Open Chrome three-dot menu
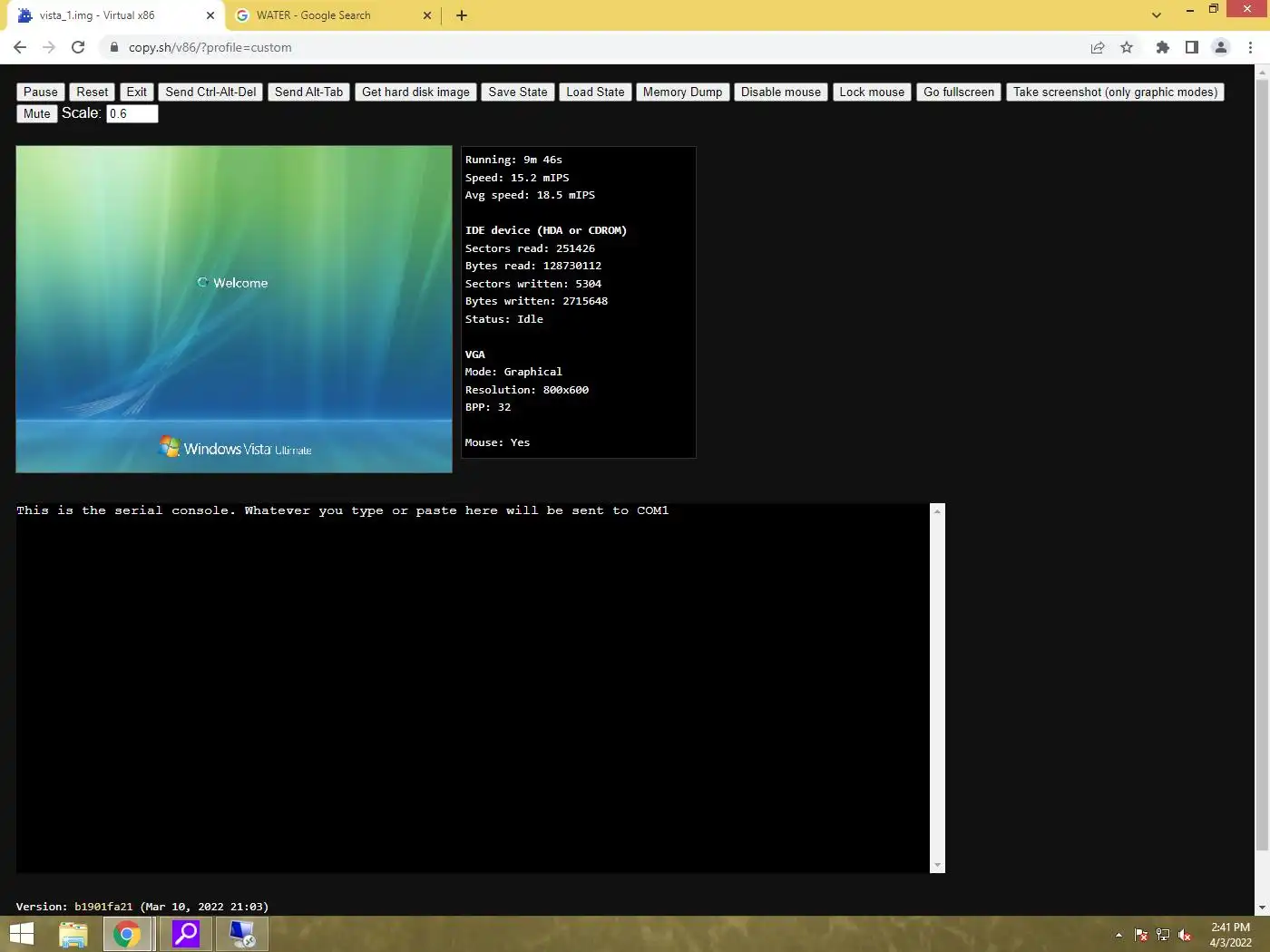The image size is (1270, 952). (1250, 47)
